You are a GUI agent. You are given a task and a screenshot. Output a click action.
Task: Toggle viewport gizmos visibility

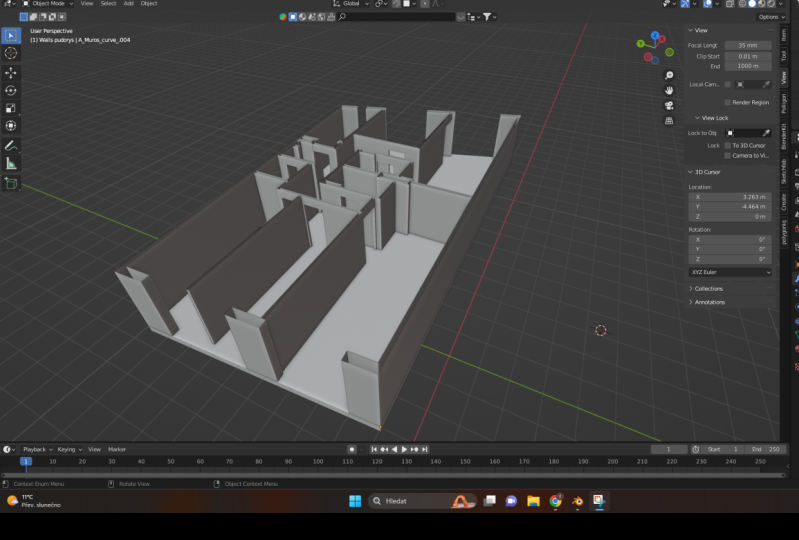(x=685, y=4)
